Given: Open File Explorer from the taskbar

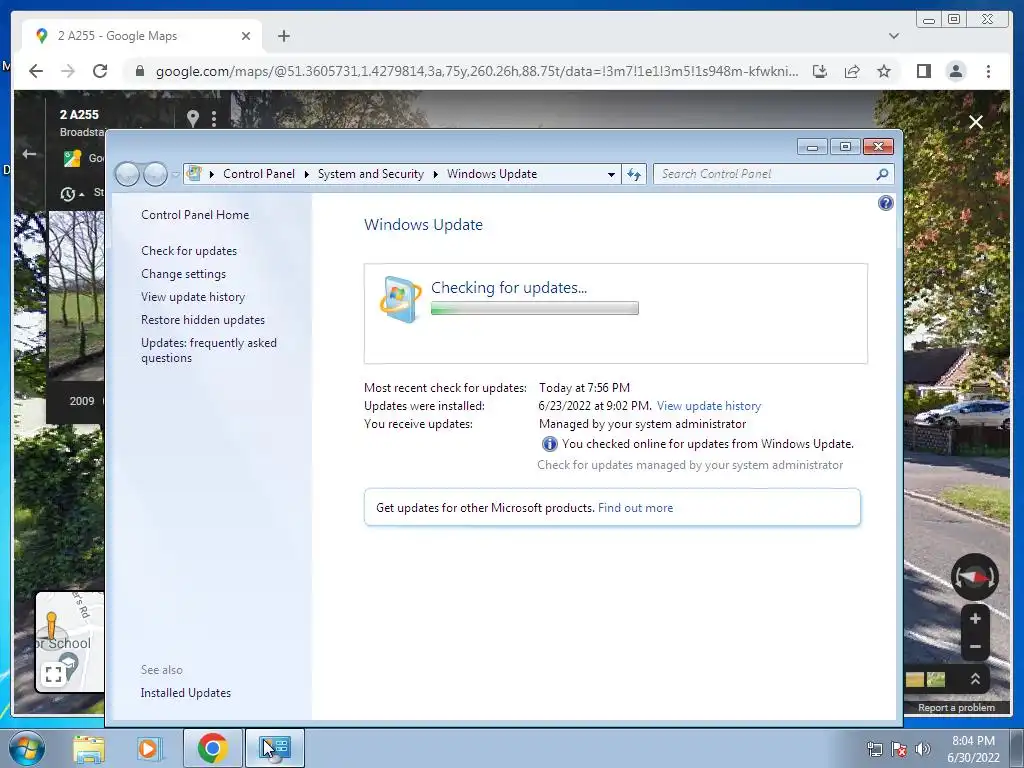Looking at the screenshot, I should [89, 749].
